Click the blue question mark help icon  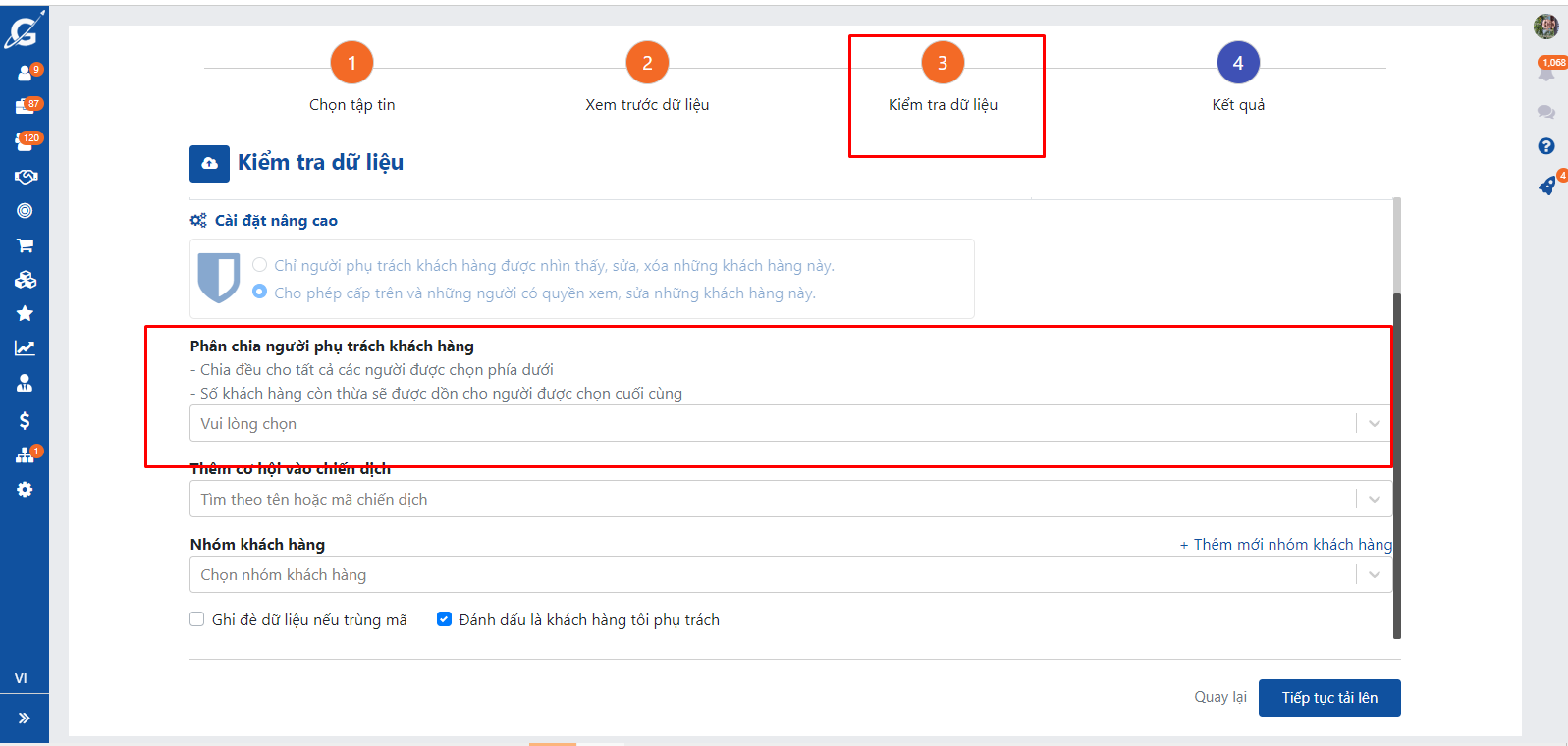[1546, 146]
